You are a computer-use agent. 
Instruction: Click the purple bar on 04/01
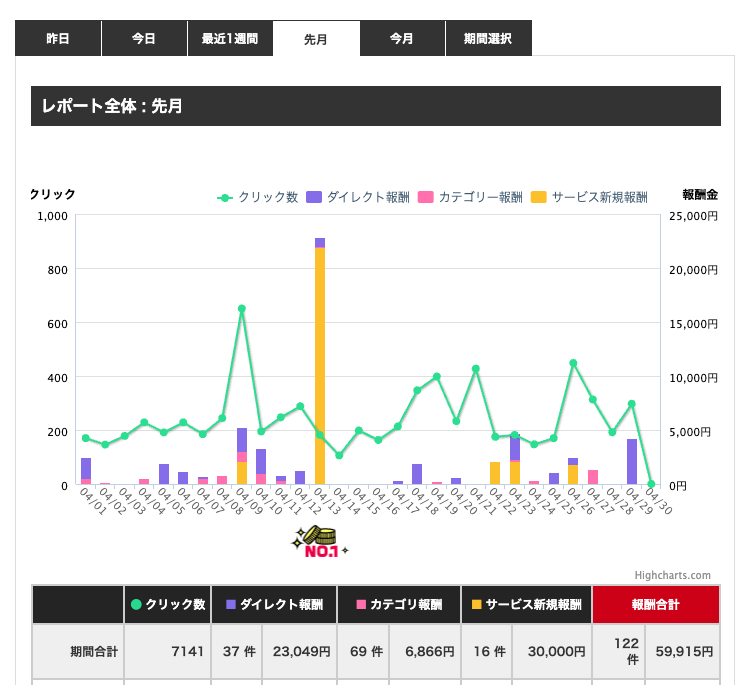pyautogui.click(x=86, y=469)
